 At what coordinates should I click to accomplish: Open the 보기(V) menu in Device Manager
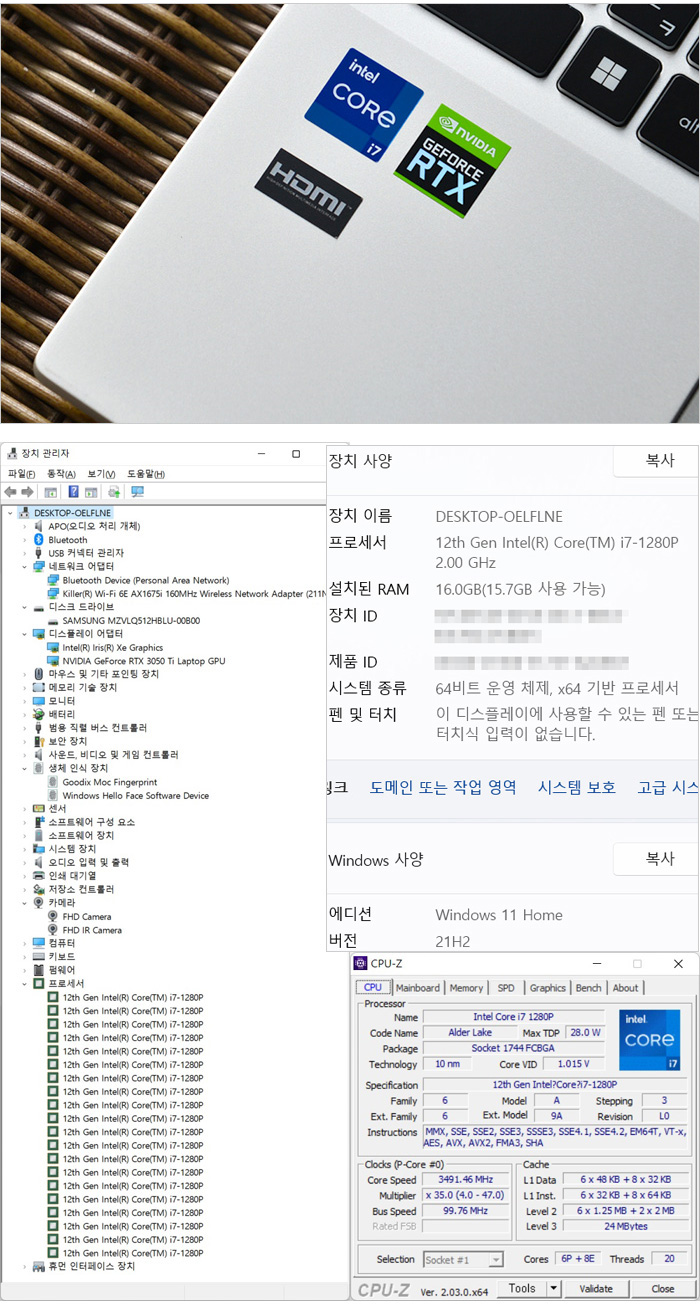(101, 474)
